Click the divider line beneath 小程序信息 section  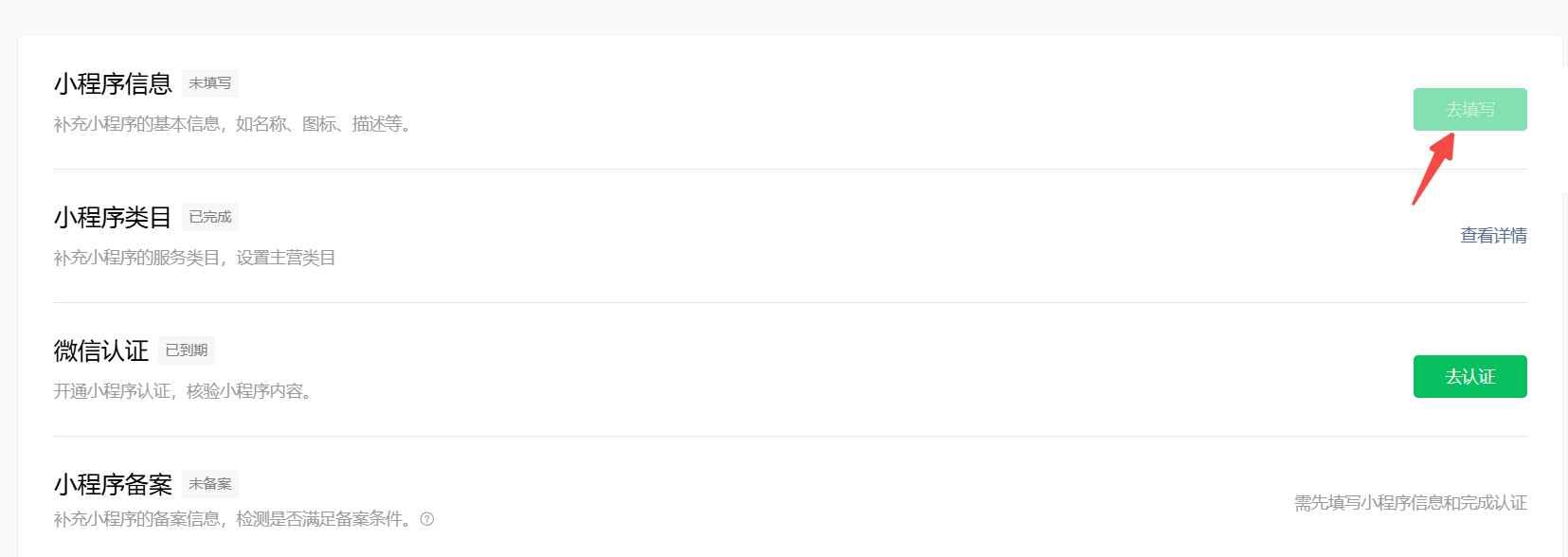pos(790,169)
